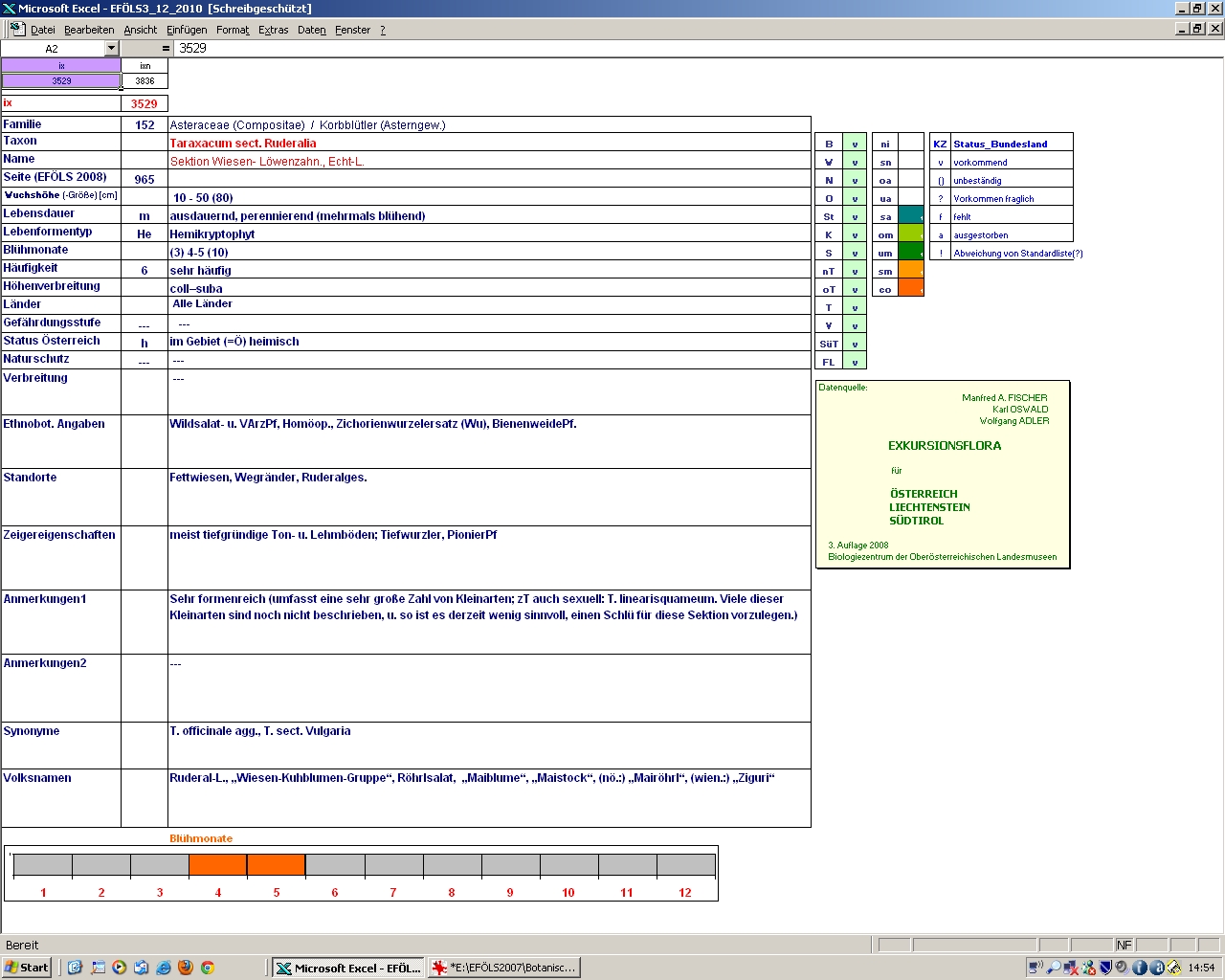The height and width of the screenshot is (980, 1225).
Task: Click the Taraxacum sect. Ruderalia taxon cell
Action: coord(489,143)
